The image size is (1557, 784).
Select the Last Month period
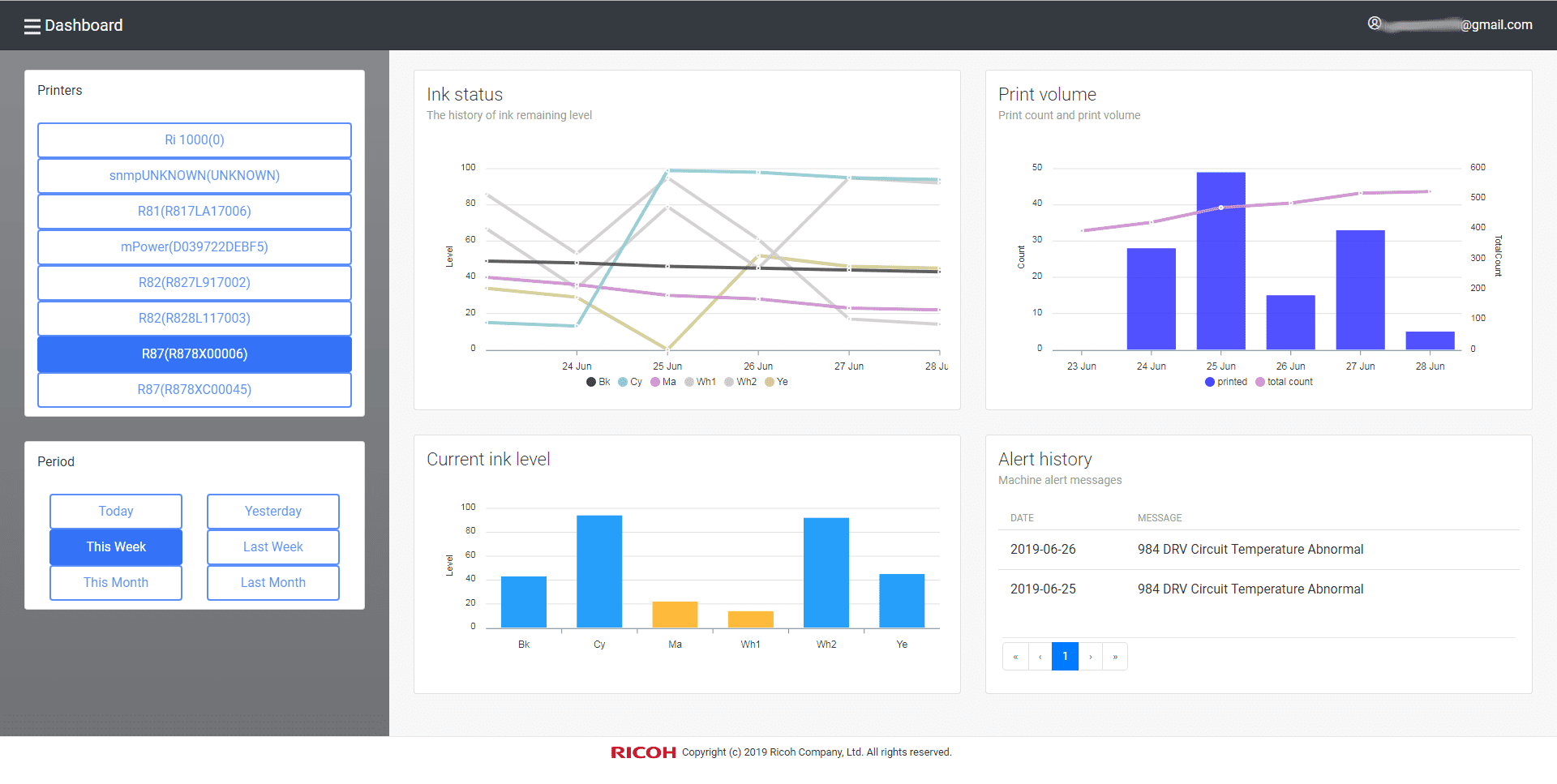coord(272,582)
